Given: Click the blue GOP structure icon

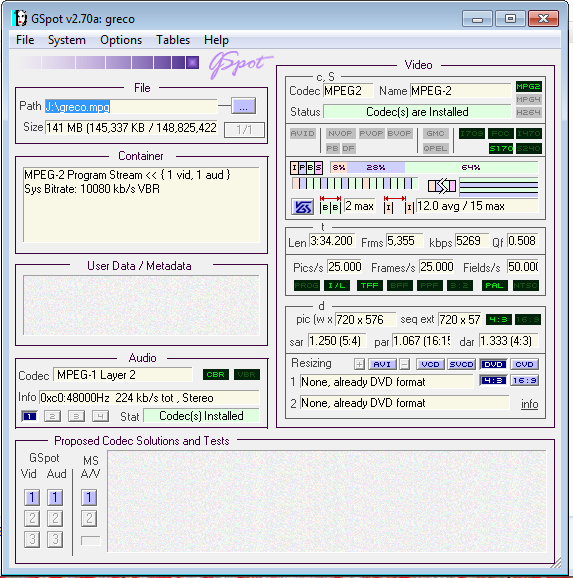Looking at the screenshot, I should coord(302,207).
